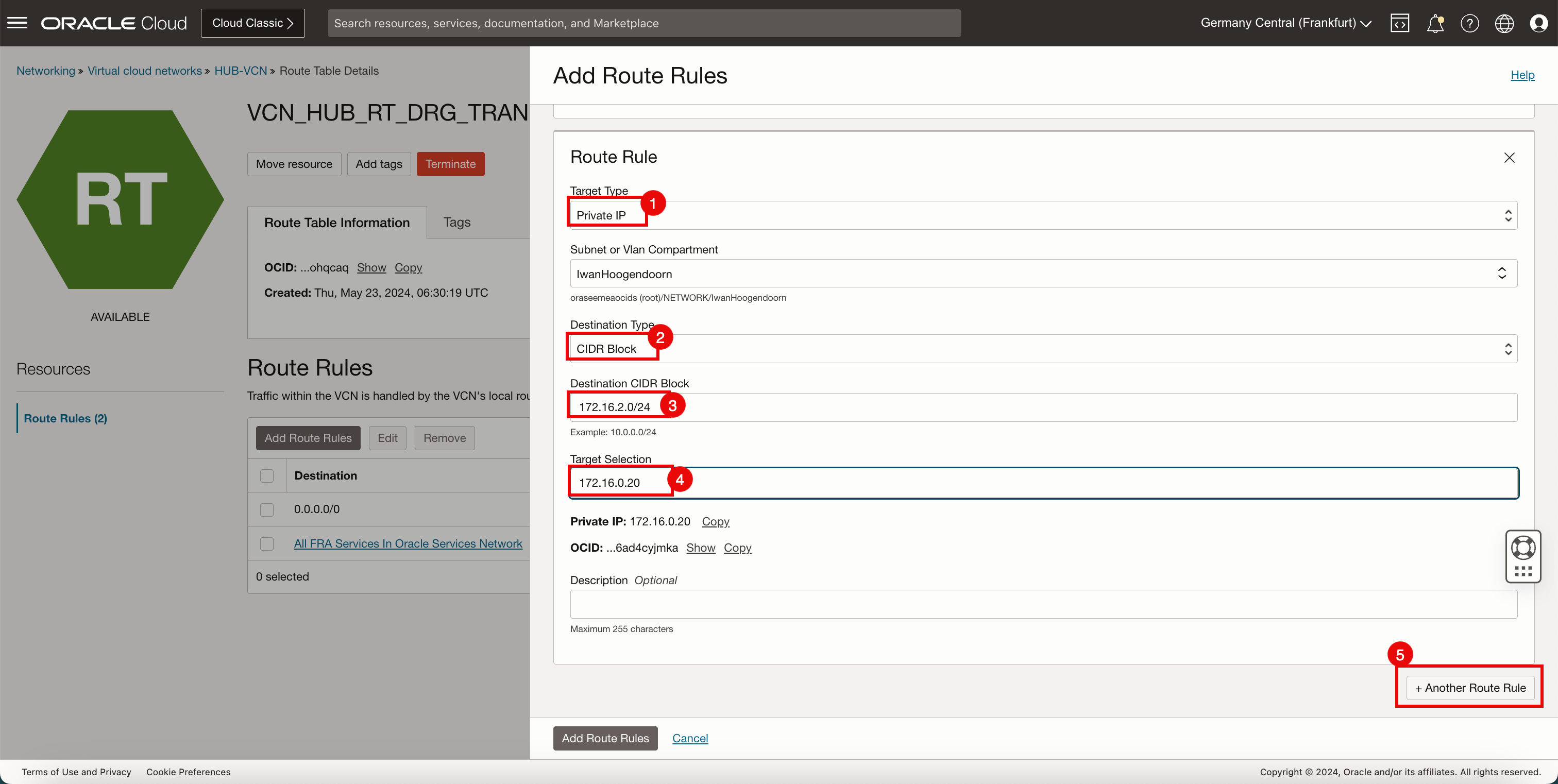
Task: Switch to the Tags tab
Action: 456,222
